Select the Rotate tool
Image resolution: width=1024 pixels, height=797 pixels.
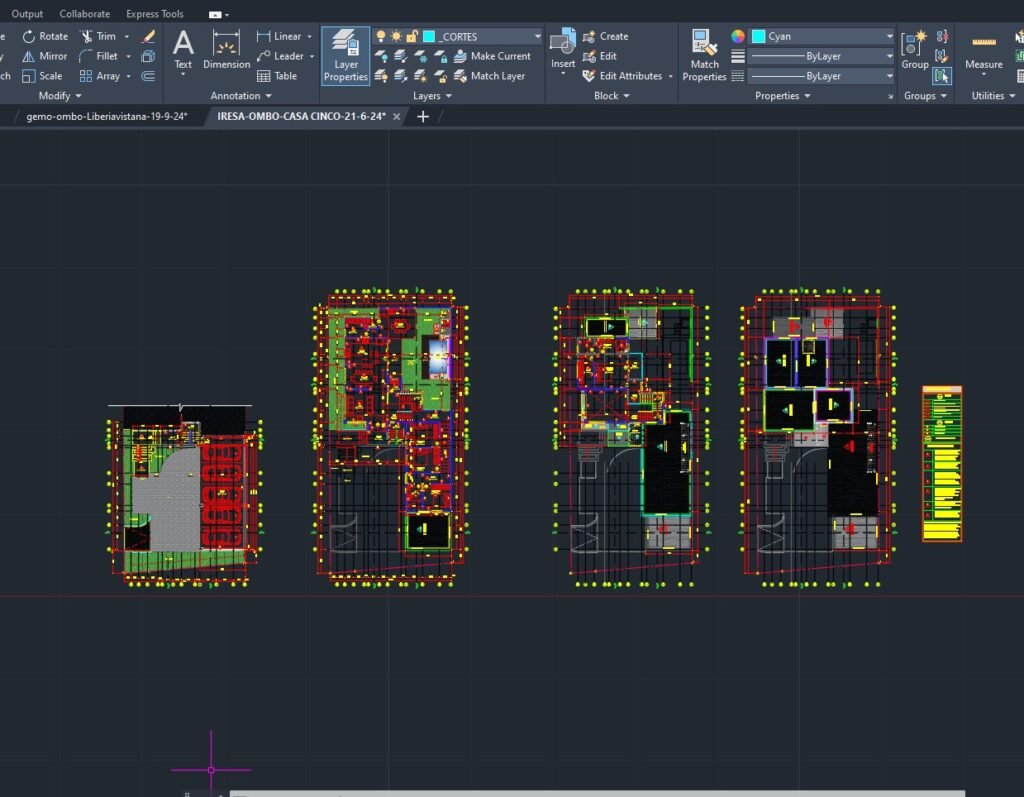point(45,36)
